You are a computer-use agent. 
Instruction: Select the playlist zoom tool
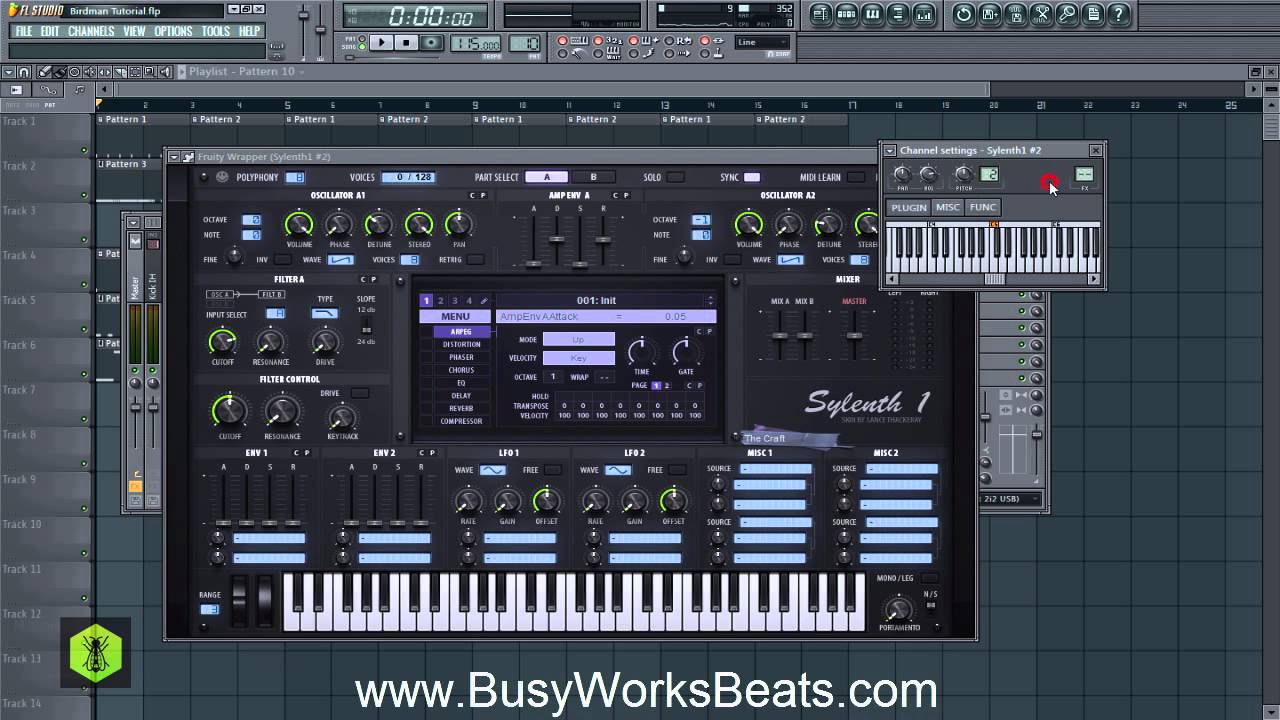[x=150, y=72]
